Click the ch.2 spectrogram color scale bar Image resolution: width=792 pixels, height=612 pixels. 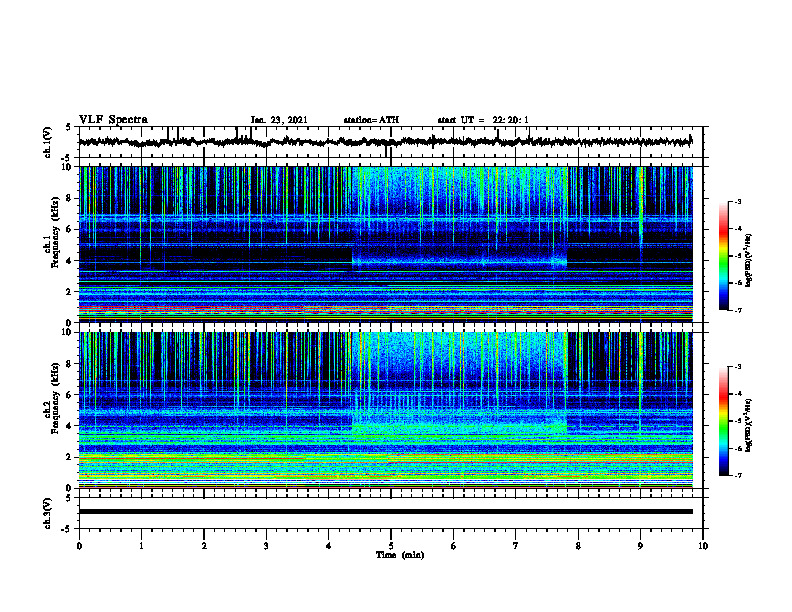(723, 421)
